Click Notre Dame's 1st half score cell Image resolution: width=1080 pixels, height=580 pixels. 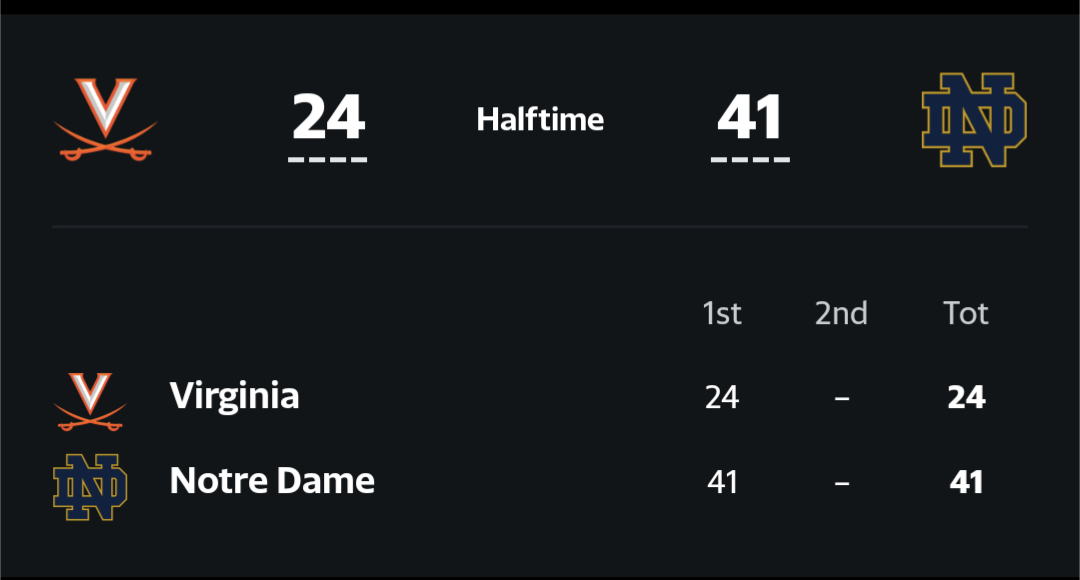722,483
